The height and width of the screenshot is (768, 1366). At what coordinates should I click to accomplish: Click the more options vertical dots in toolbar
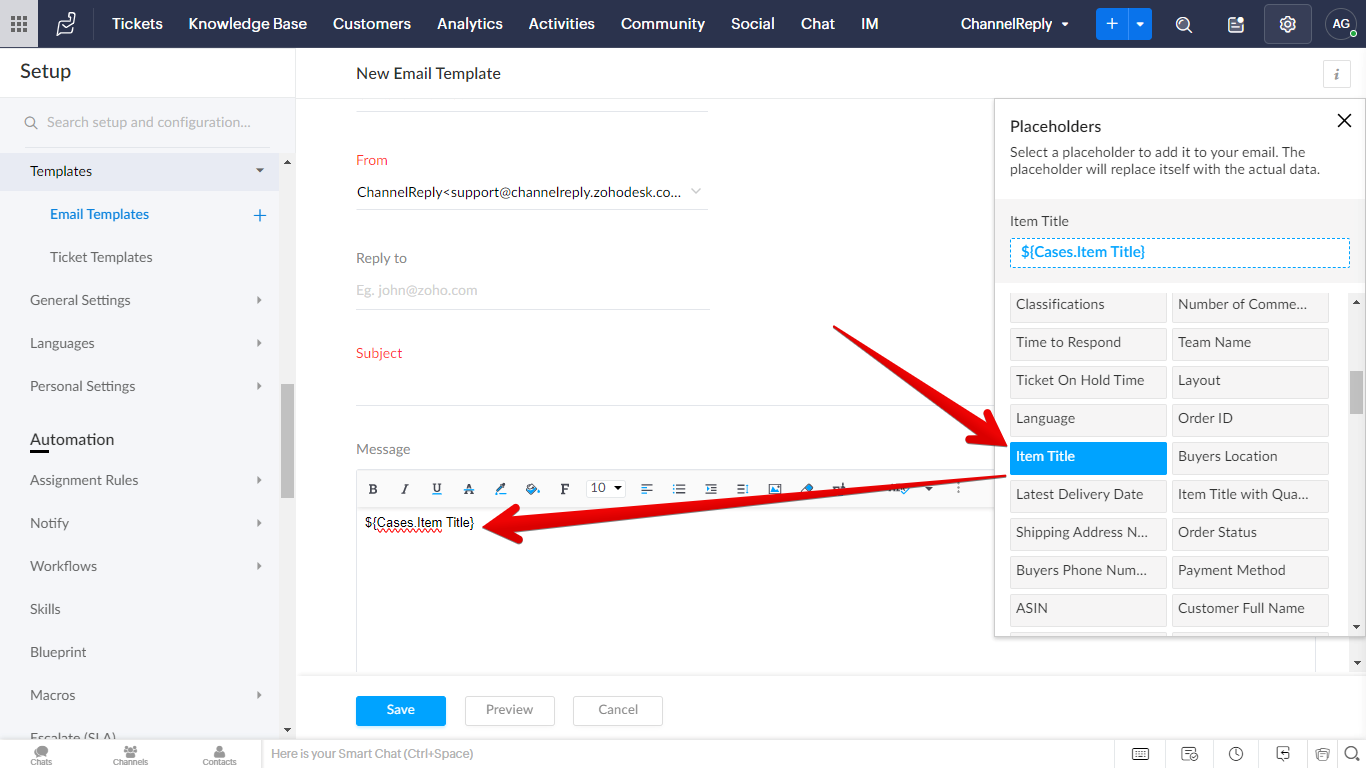[958, 489]
